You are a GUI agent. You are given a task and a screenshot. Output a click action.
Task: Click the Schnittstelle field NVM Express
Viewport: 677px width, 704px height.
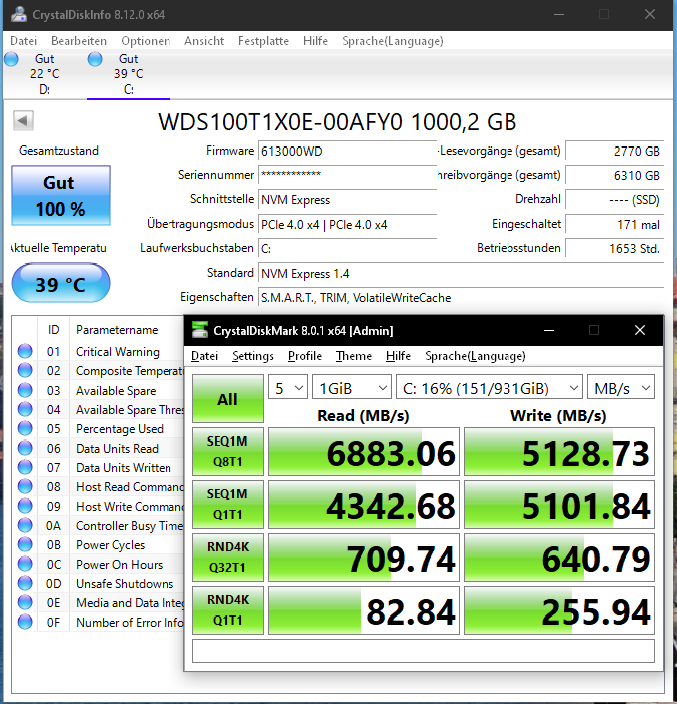click(347, 200)
